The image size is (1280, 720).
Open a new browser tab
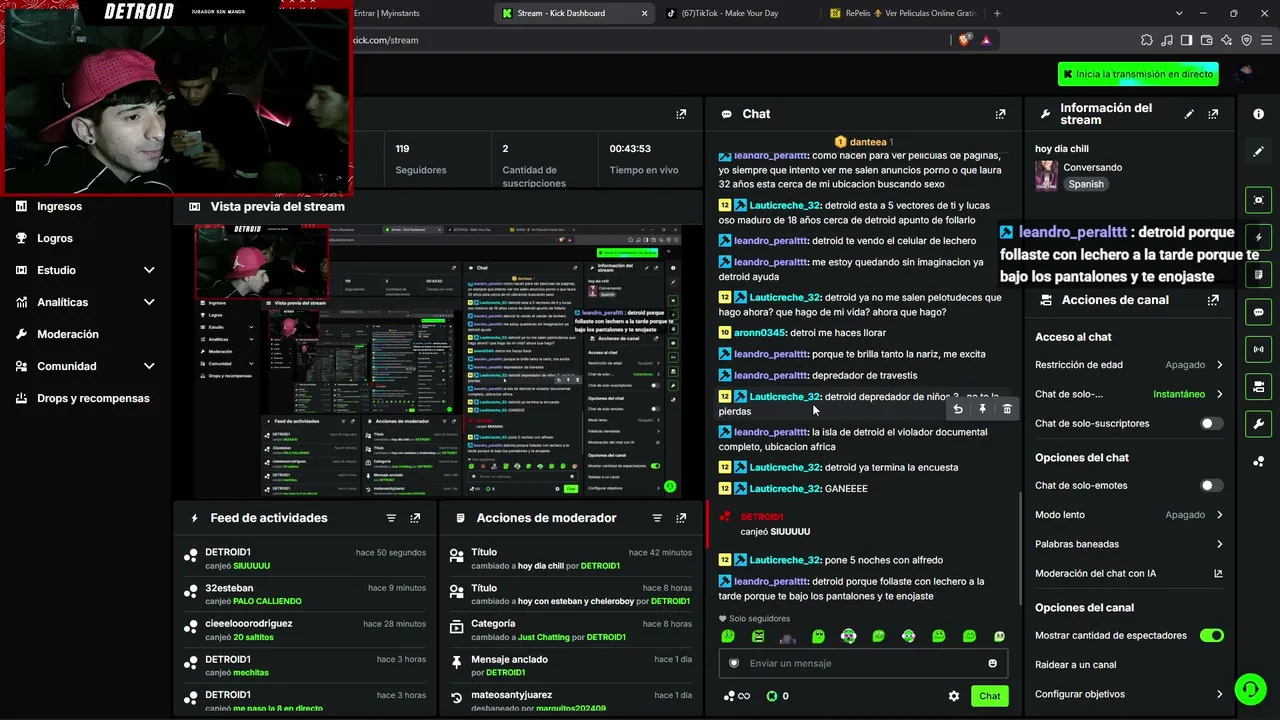(997, 13)
